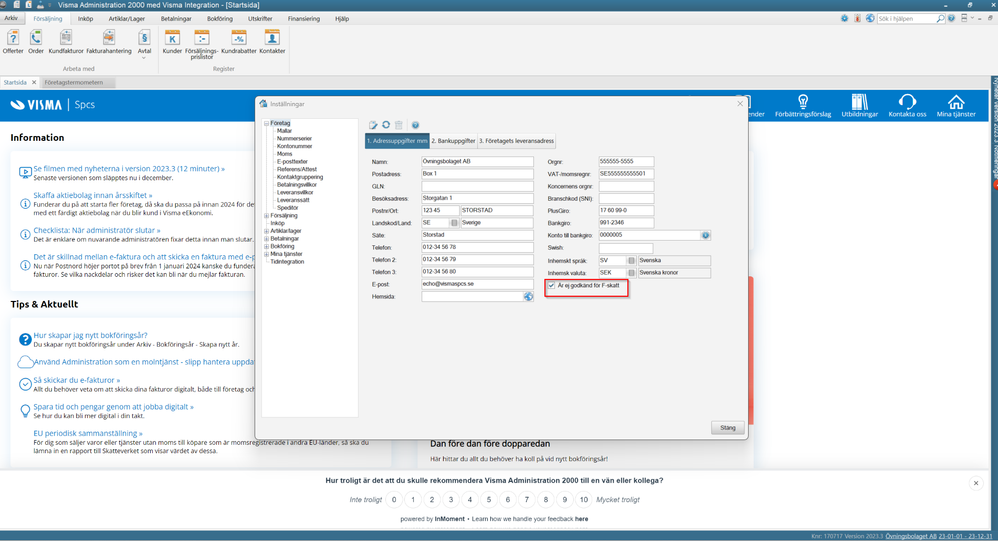Open the Landskod/Land lookup button
Screen dimensions: 998x541
tap(454, 223)
